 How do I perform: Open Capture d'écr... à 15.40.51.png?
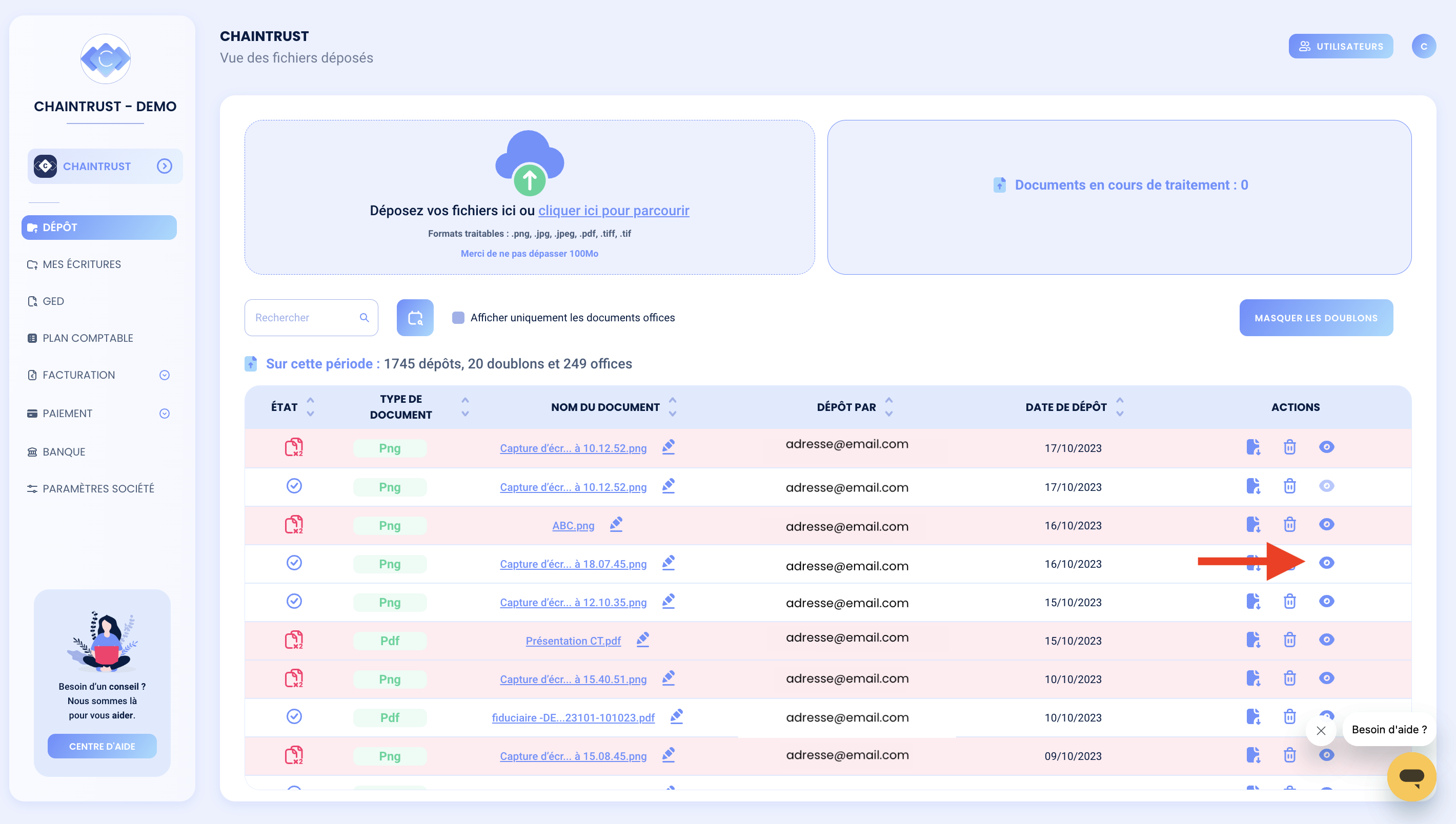tap(573, 679)
